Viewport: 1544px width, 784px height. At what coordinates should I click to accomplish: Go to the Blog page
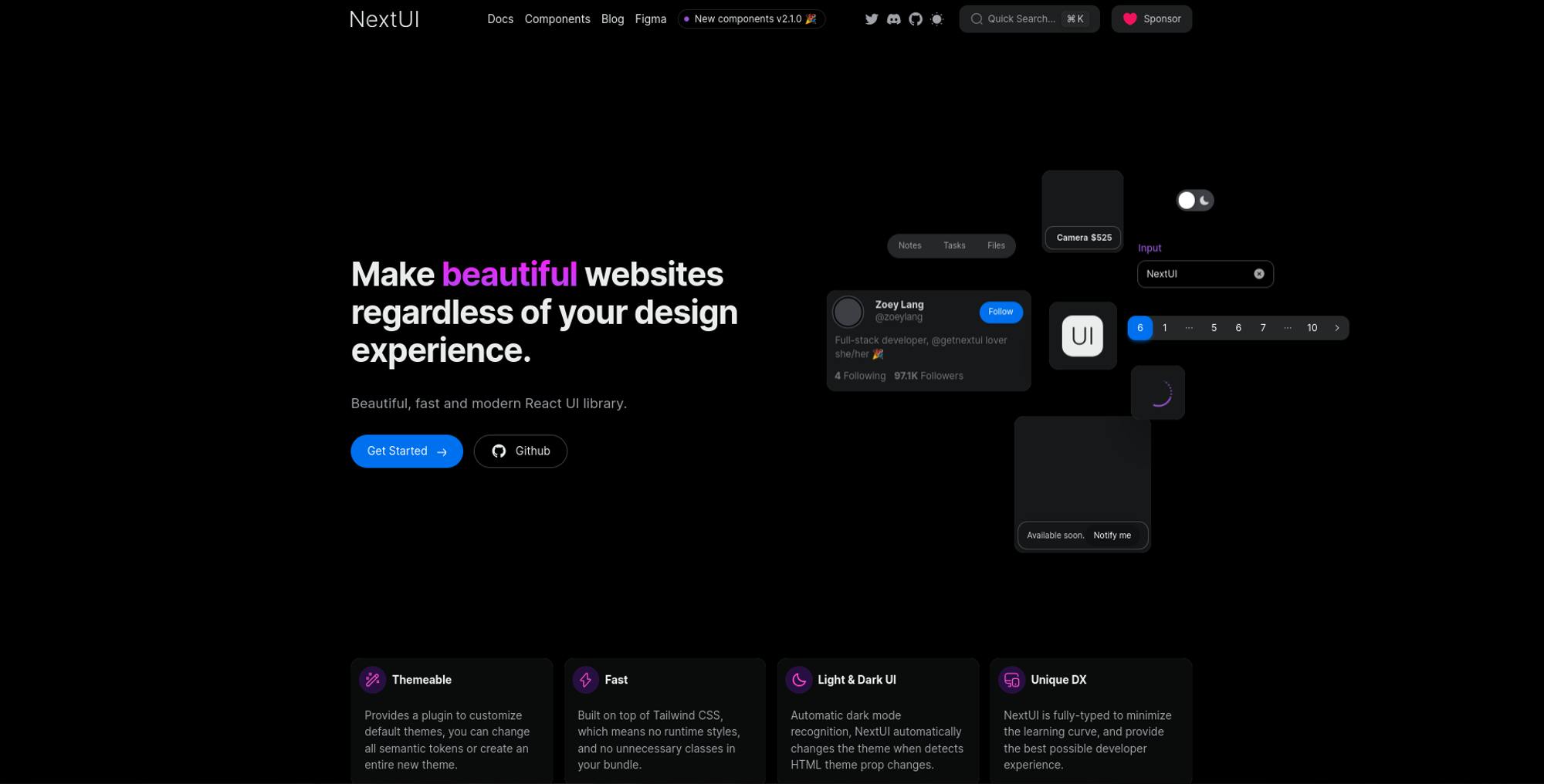(612, 19)
